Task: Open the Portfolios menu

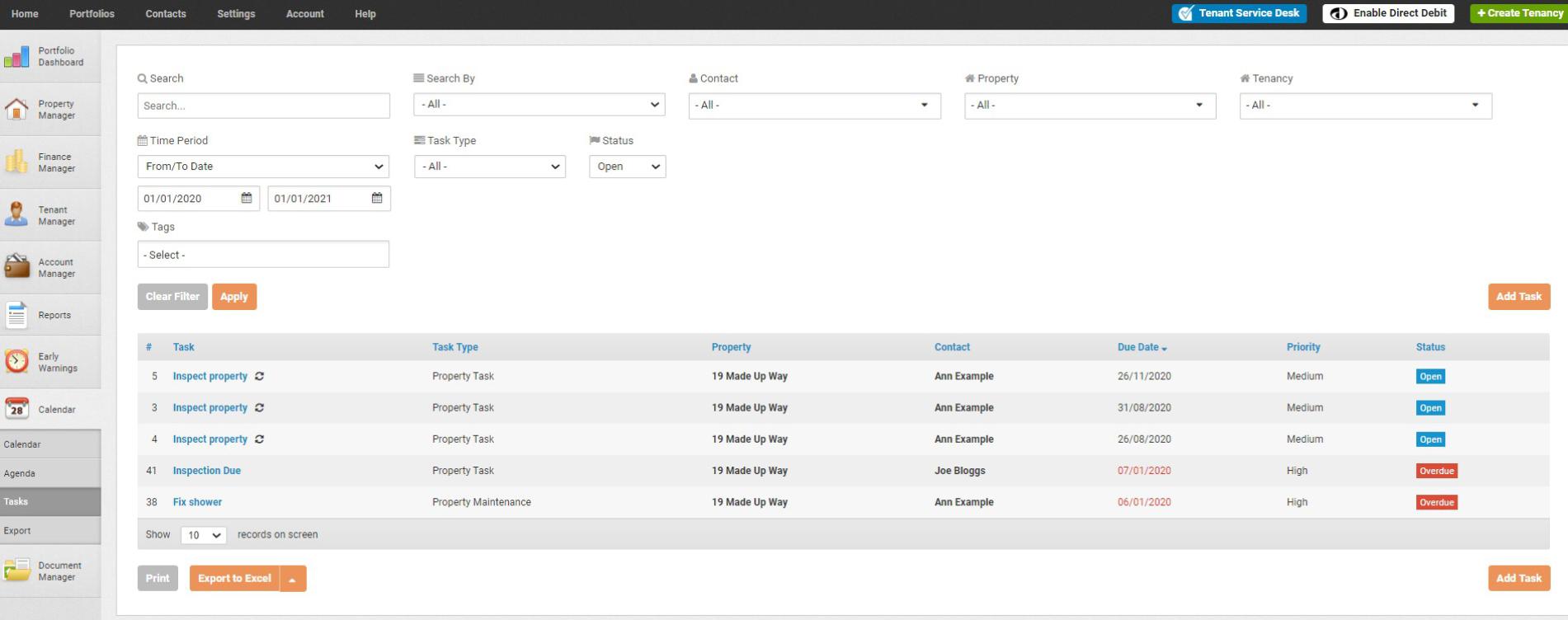Action: 92,14
